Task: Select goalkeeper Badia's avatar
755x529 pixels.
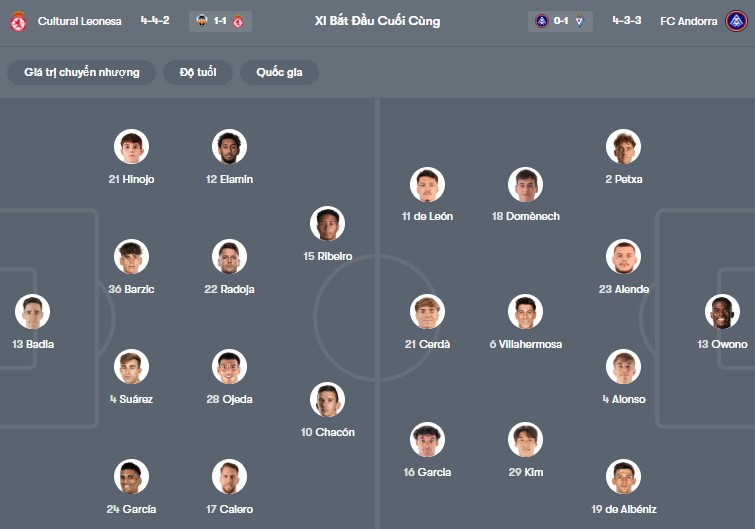Action: click(x=32, y=312)
